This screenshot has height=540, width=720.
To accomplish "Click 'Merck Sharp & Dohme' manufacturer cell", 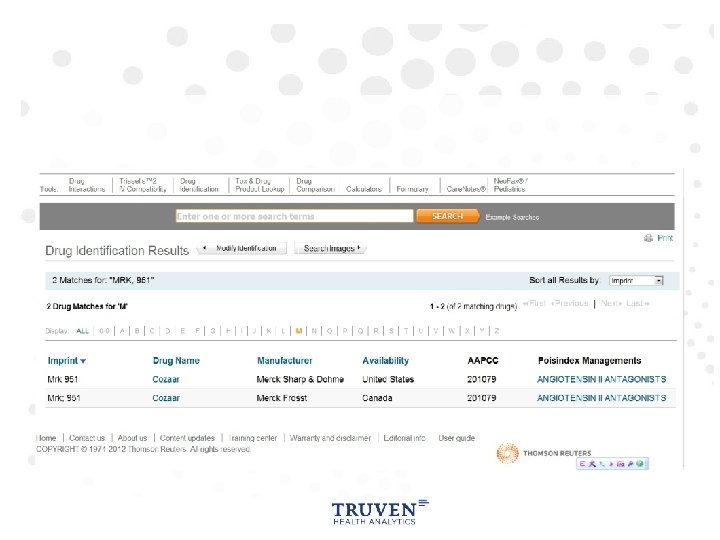I will pyautogui.click(x=300, y=379).
